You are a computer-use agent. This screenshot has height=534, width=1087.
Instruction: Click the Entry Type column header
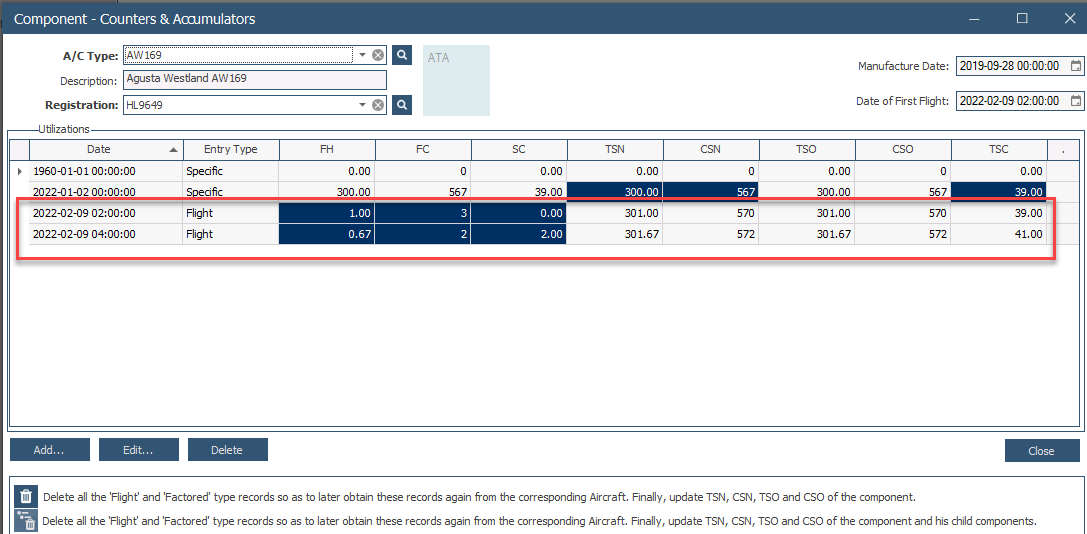(x=230, y=150)
